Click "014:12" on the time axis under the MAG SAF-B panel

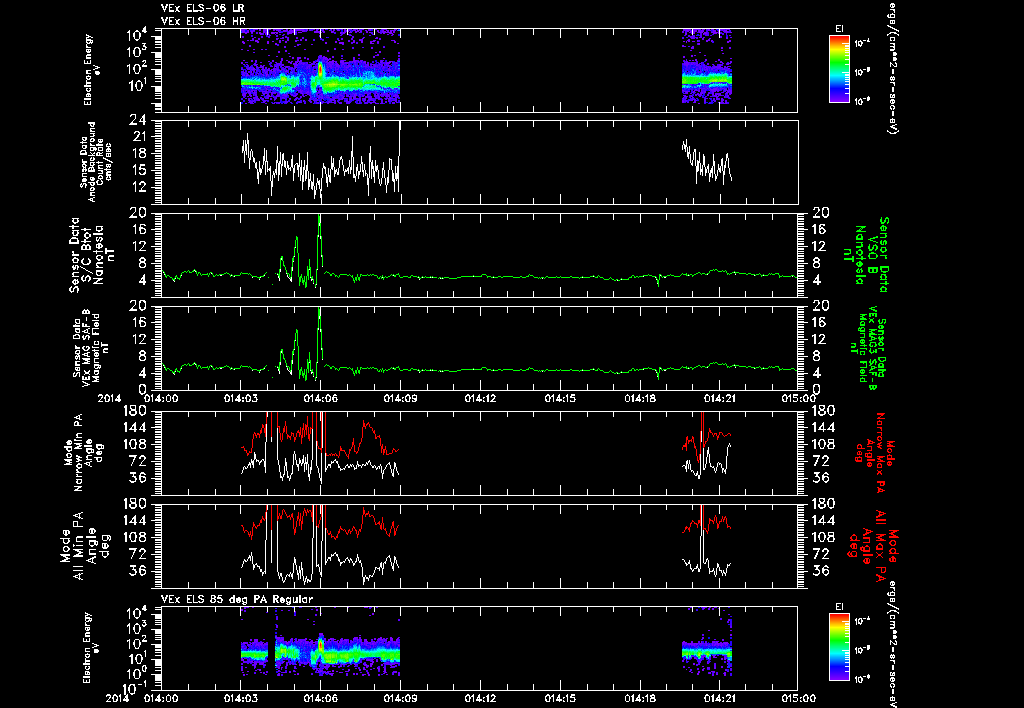tap(481, 398)
